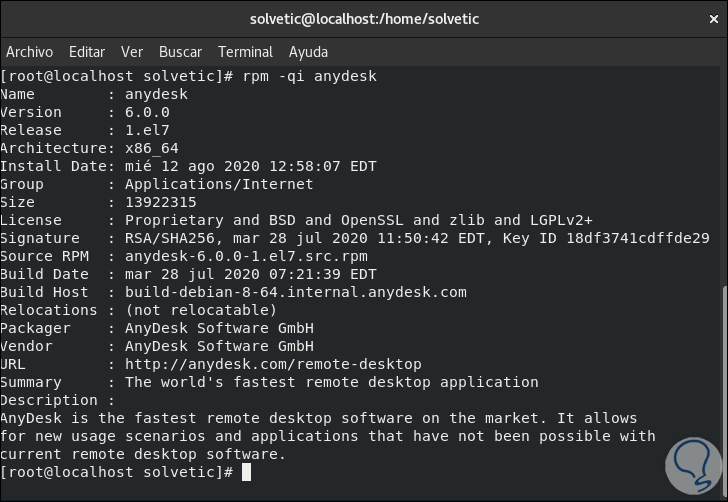Click the http://anydesk.com/remote-desktop URL
This screenshot has width=728, height=502.
point(273,364)
